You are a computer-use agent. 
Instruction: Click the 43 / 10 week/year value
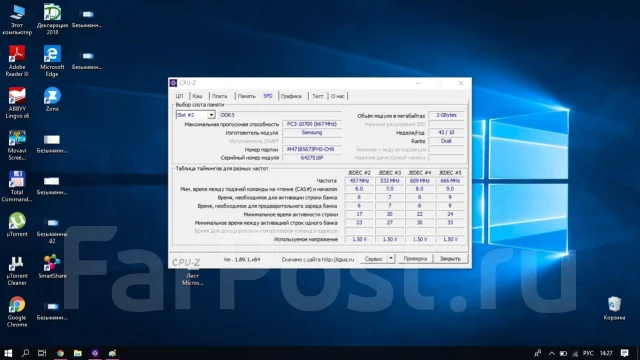coord(446,133)
